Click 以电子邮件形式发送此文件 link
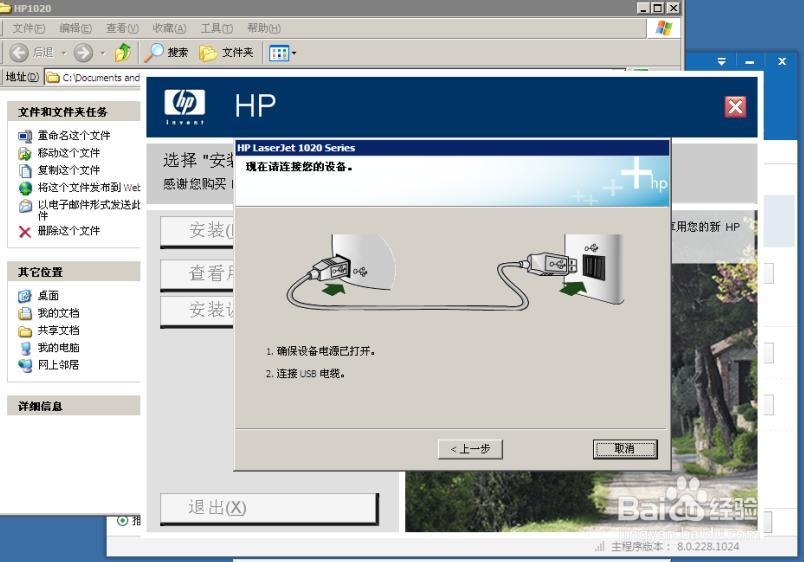This screenshot has width=804, height=562. pyautogui.click(x=89, y=210)
